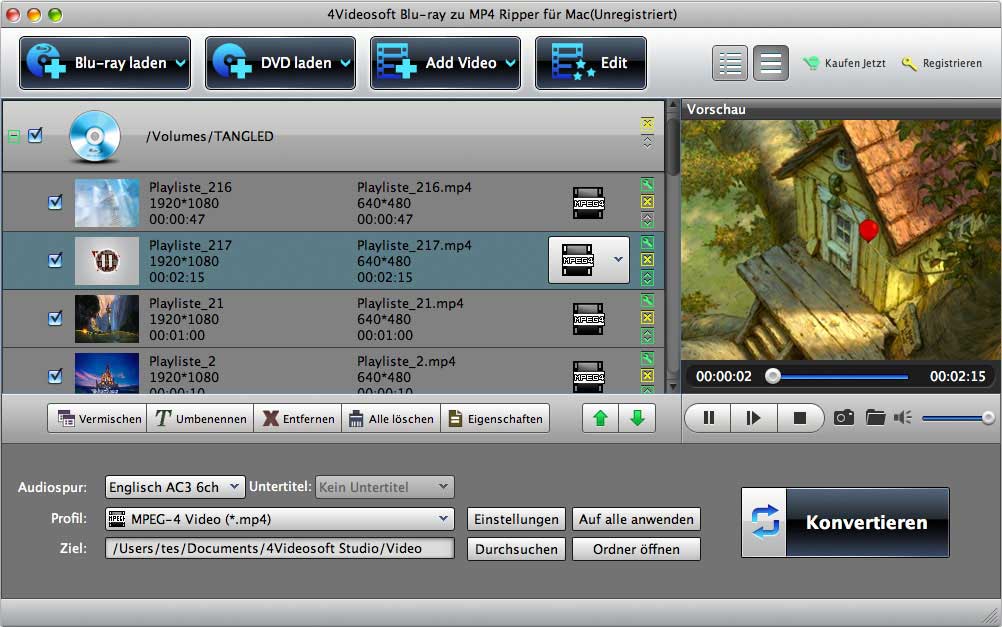Click the MPEG4 format icon for Playliste_216

[588, 203]
